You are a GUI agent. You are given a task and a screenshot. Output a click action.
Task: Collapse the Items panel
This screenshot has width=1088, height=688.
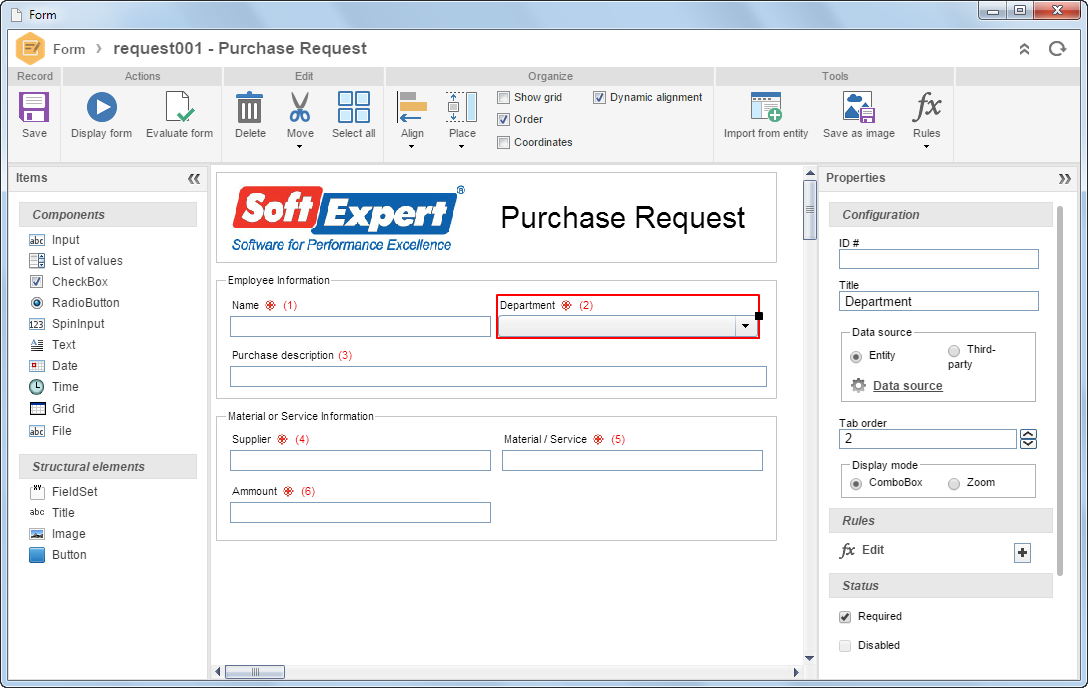(x=194, y=179)
